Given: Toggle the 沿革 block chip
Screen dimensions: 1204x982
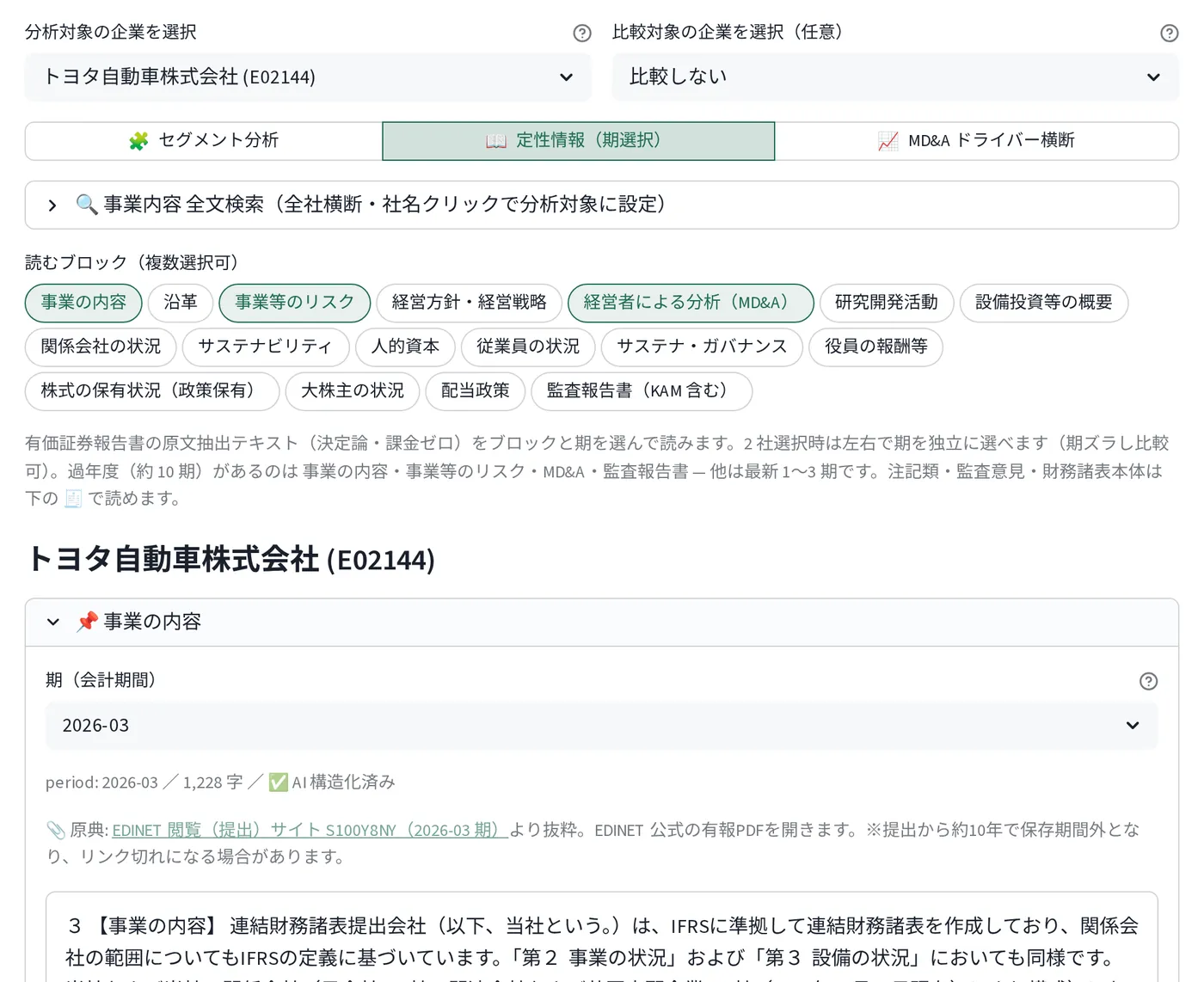Looking at the screenshot, I should (181, 303).
